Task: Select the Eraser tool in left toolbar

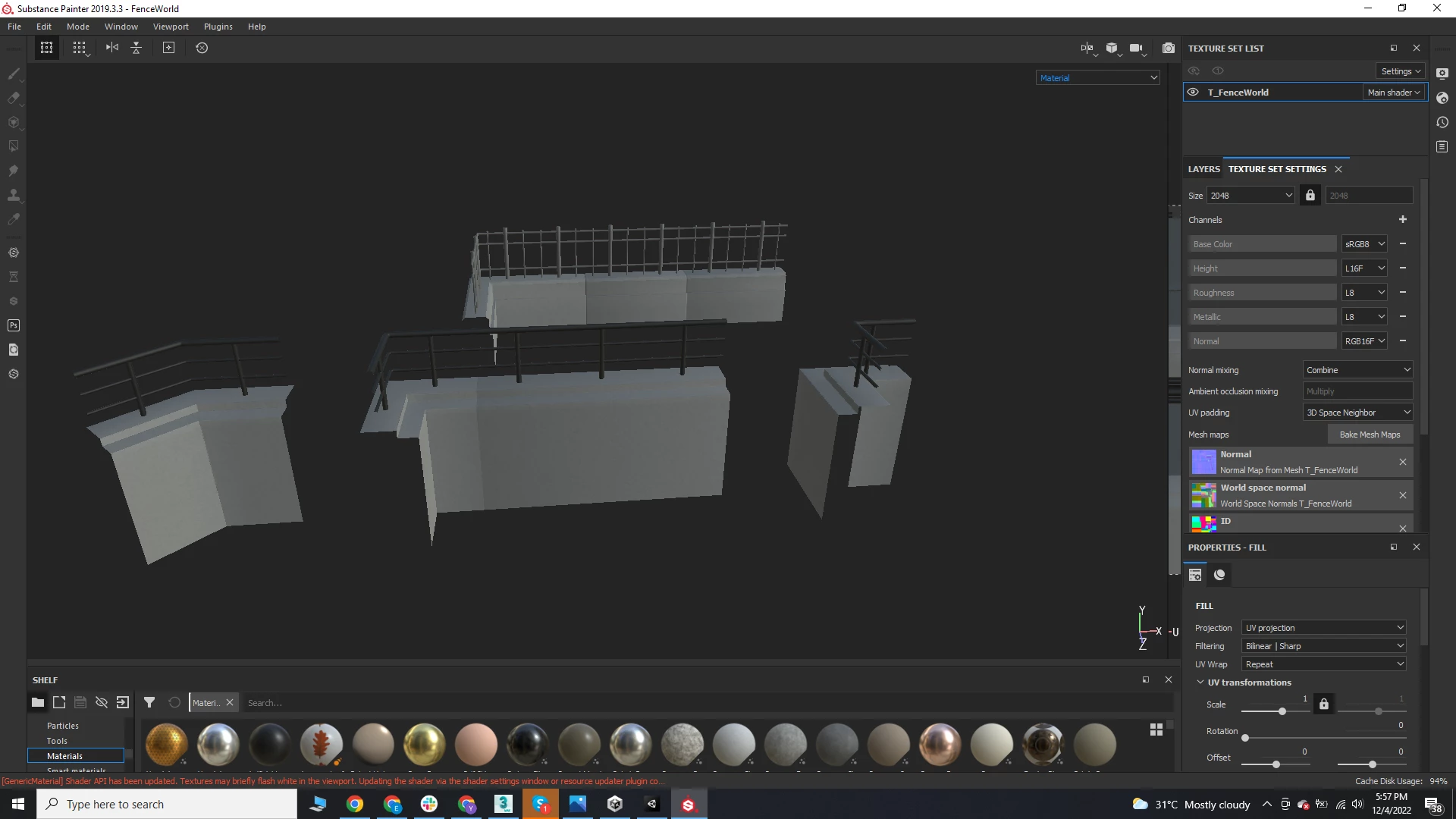Action: click(14, 98)
